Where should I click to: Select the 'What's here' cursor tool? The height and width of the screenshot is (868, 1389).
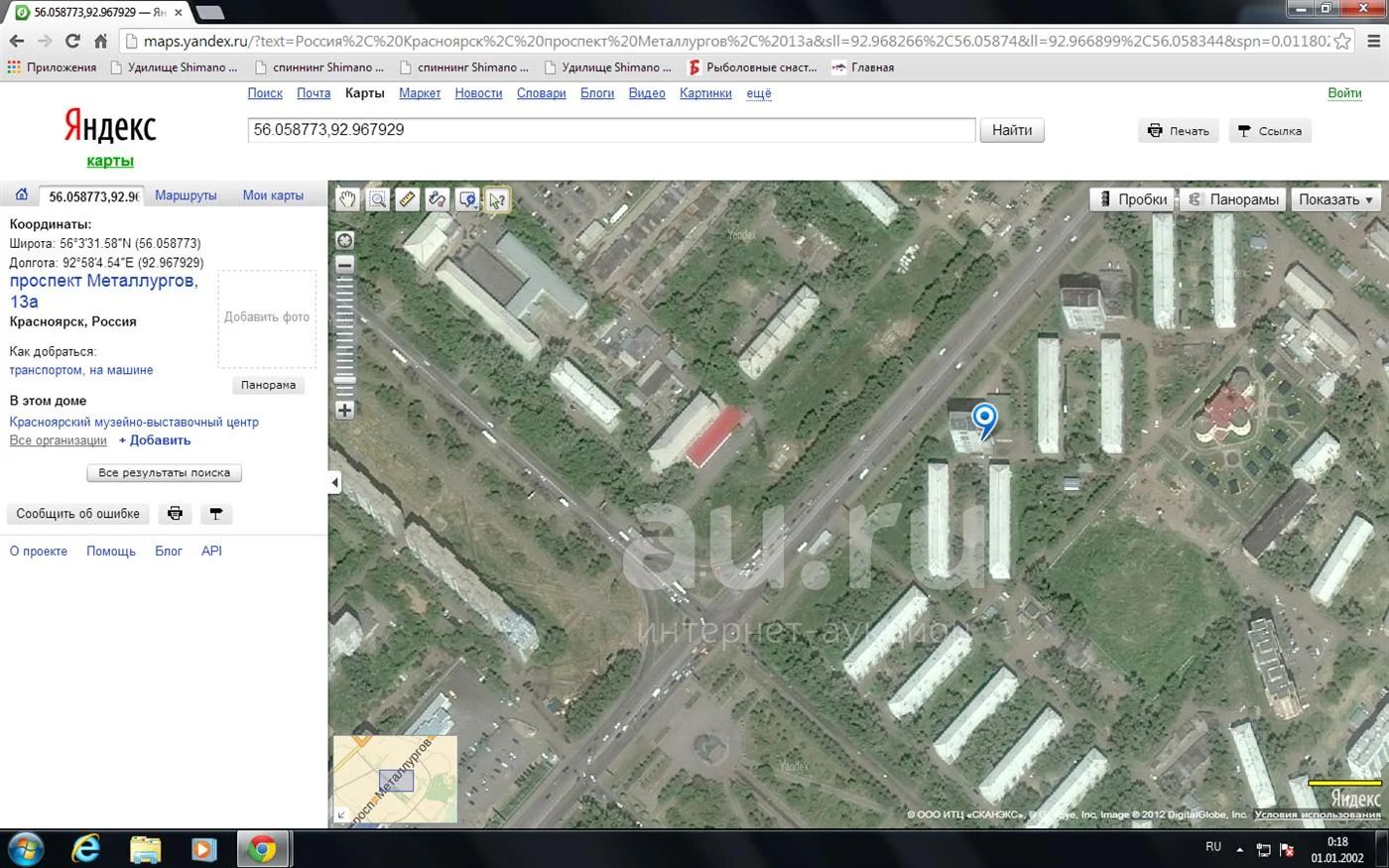497,199
